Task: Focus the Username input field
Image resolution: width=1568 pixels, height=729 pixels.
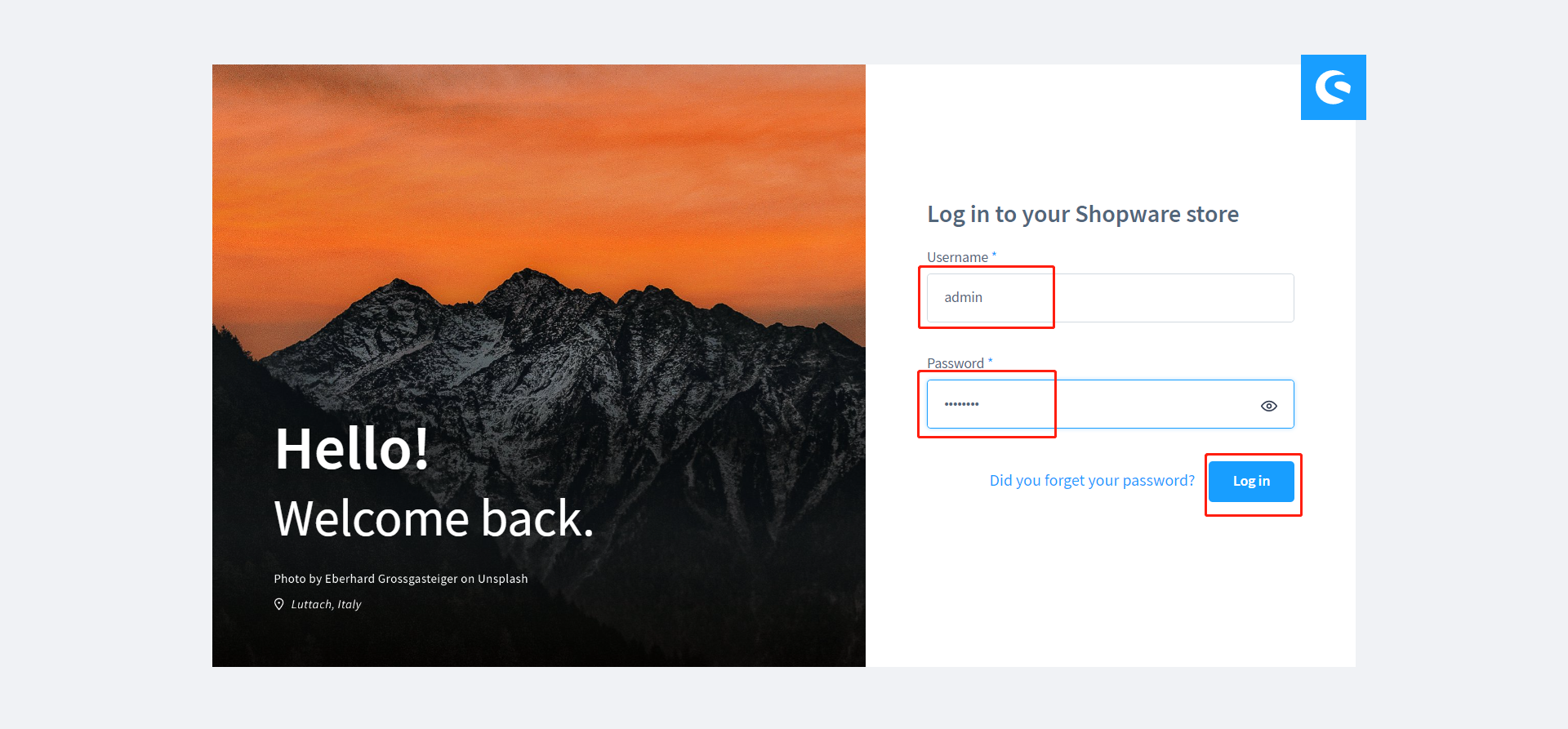Action: (x=1110, y=298)
